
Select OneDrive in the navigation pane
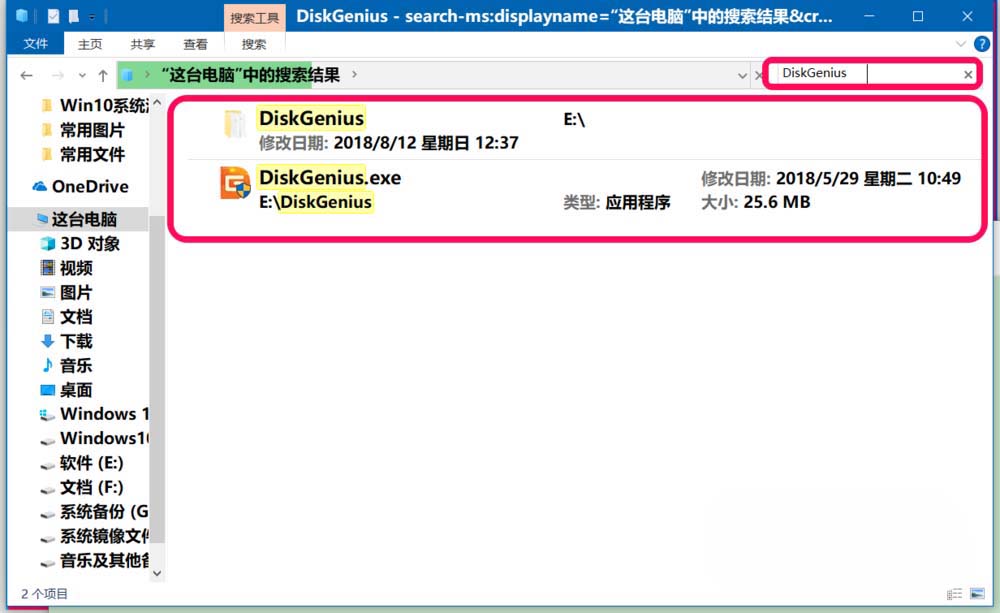tap(89, 186)
